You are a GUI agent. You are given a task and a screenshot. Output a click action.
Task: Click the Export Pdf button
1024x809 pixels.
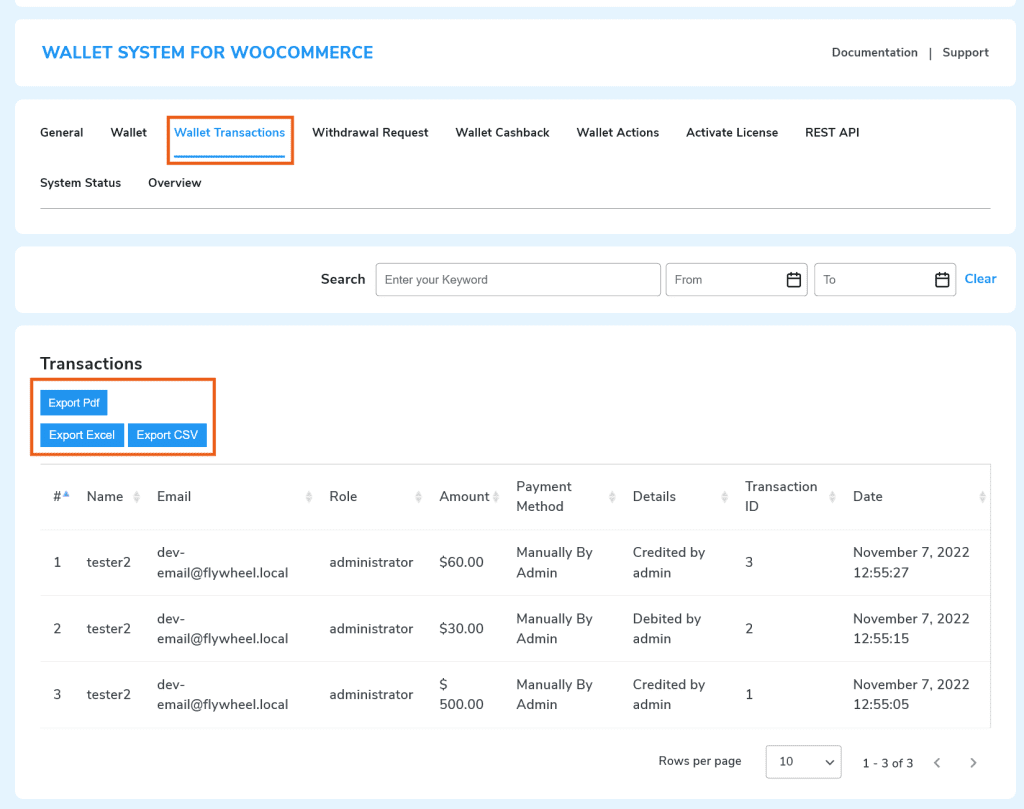(x=73, y=403)
